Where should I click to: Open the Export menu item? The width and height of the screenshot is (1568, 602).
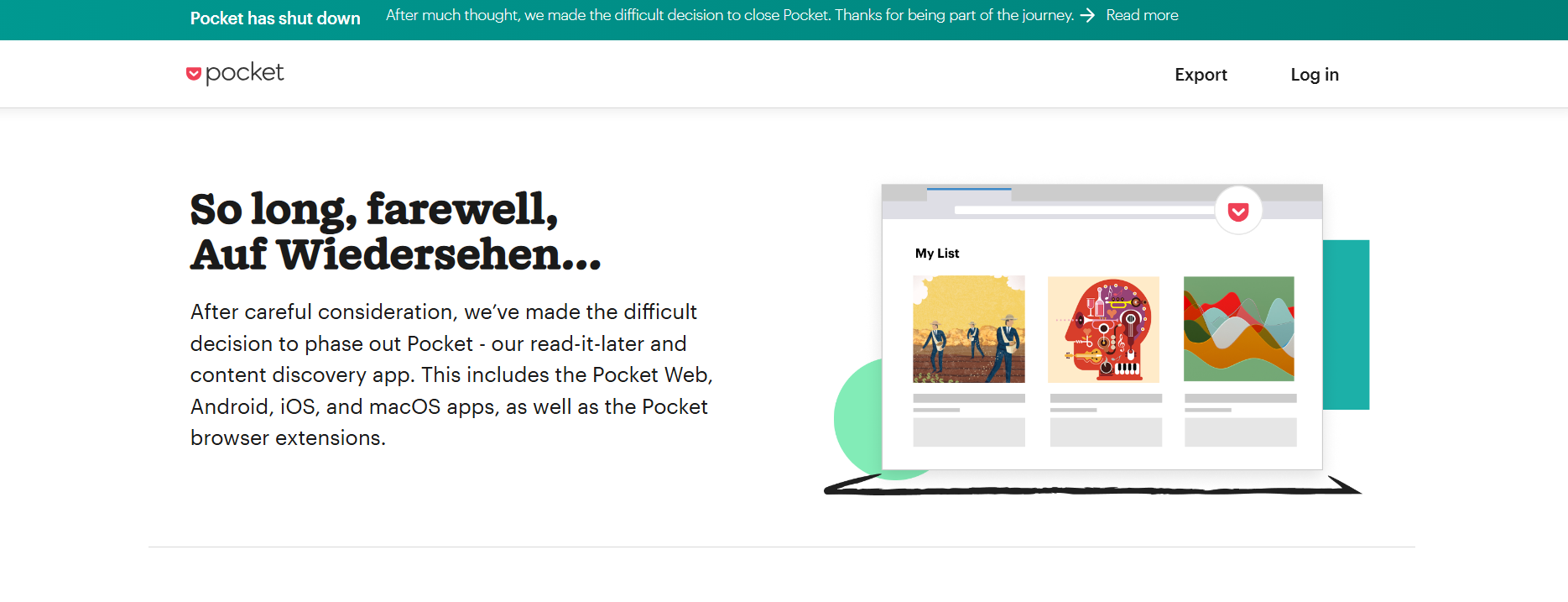point(1201,75)
